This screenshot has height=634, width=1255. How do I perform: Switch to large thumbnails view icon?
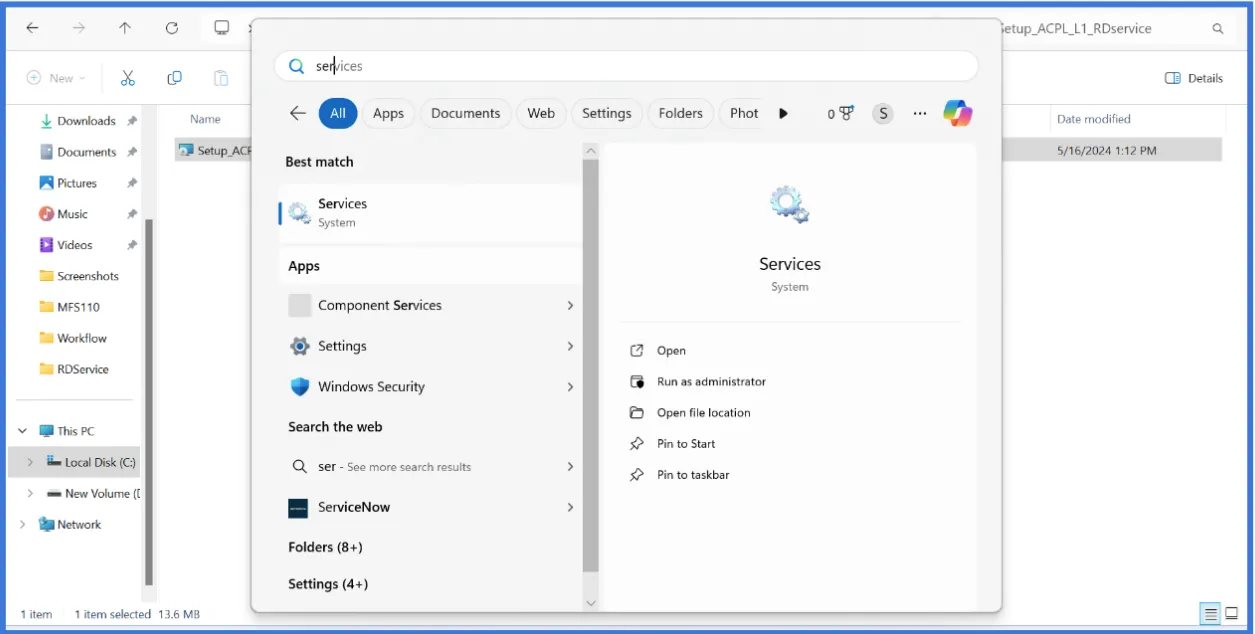click(x=1232, y=614)
